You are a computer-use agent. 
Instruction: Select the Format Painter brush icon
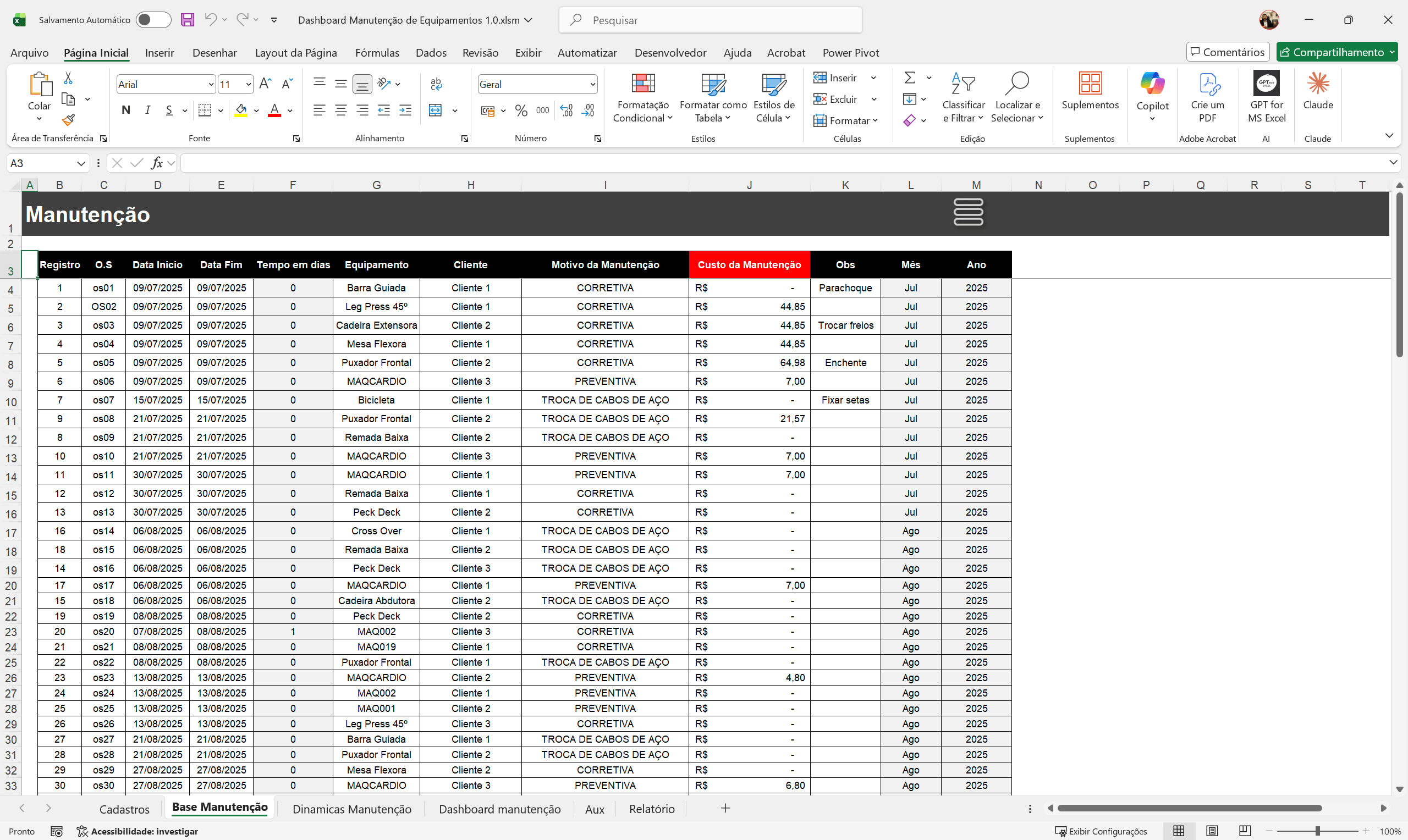[68, 120]
